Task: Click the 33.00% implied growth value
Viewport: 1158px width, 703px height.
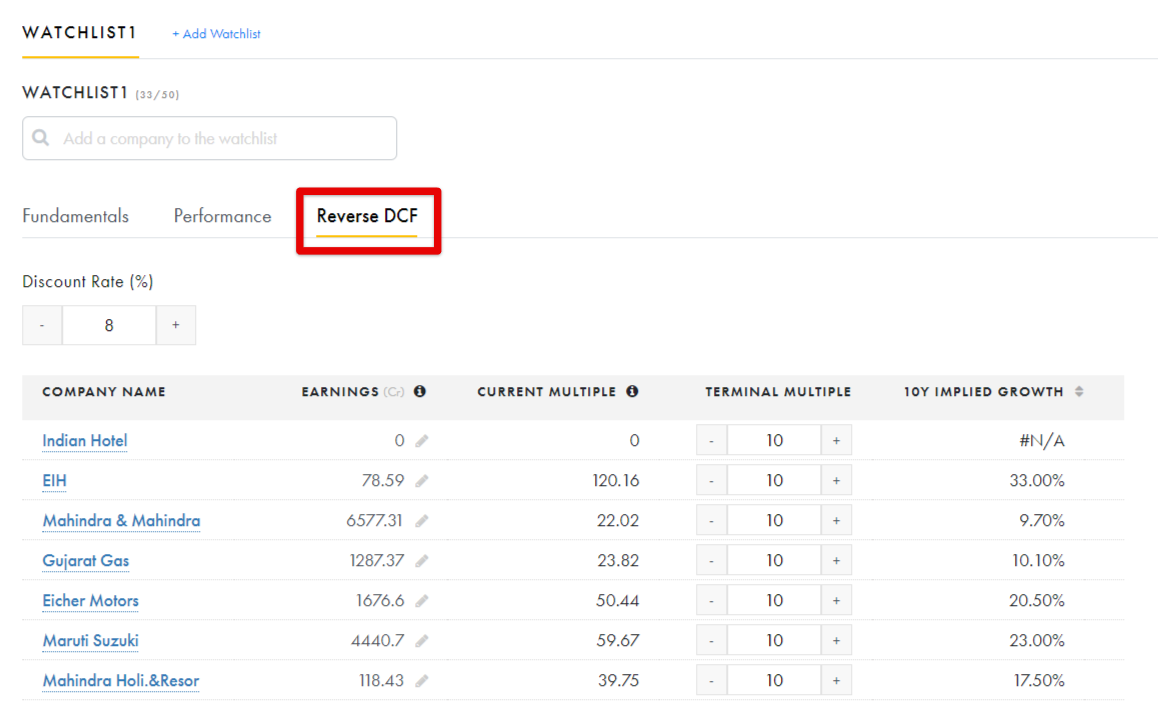Action: [1037, 481]
